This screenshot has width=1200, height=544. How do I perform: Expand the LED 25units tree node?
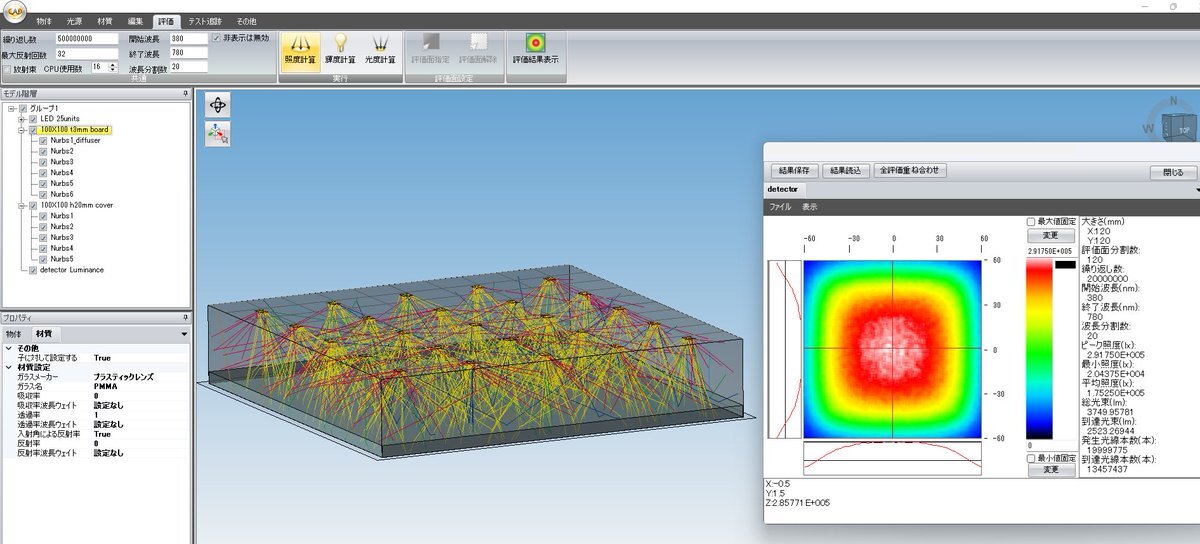[x=21, y=119]
